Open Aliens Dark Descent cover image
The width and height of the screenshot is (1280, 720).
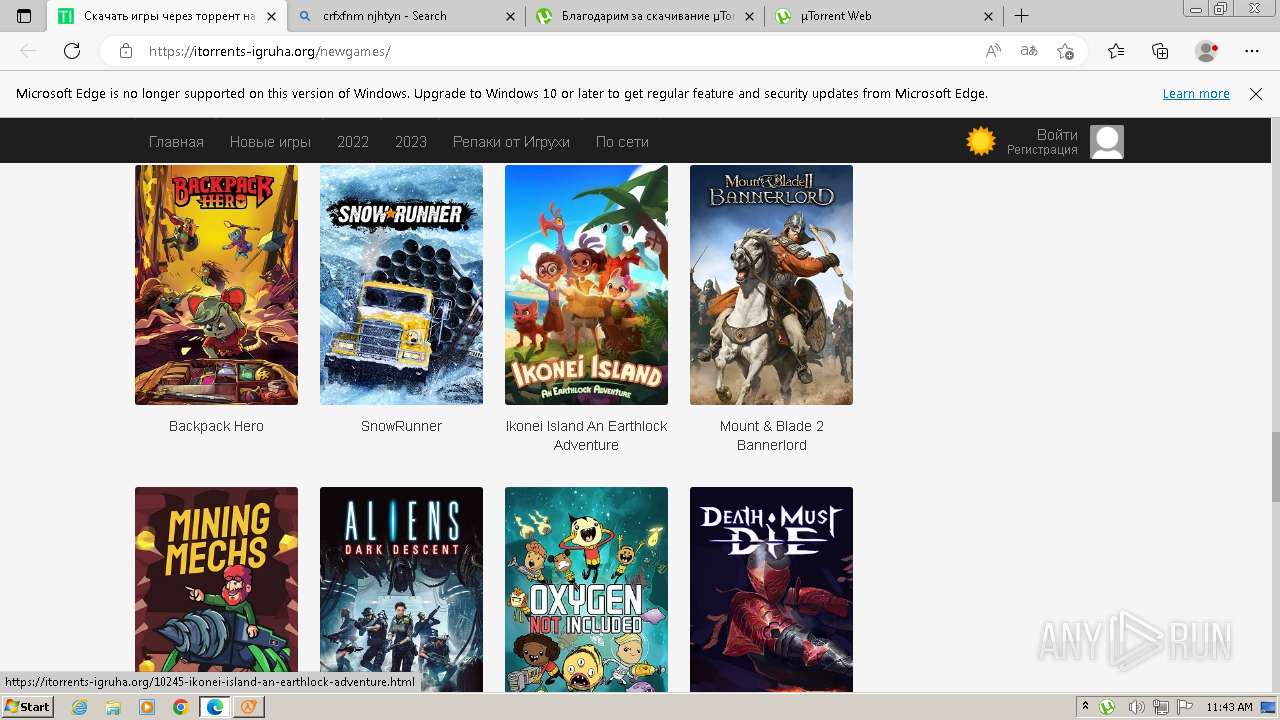click(401, 590)
